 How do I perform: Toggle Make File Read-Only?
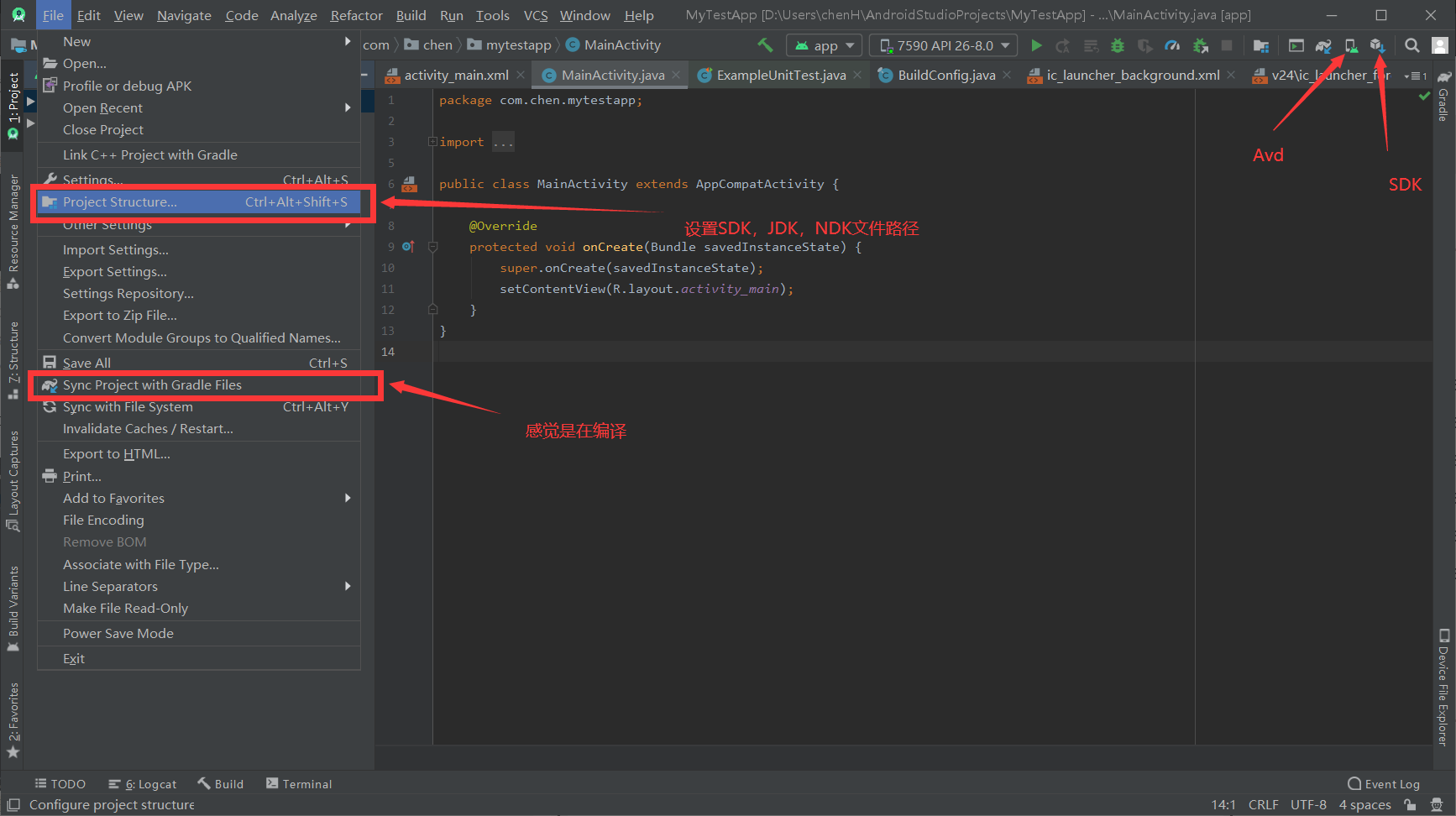tap(125, 608)
